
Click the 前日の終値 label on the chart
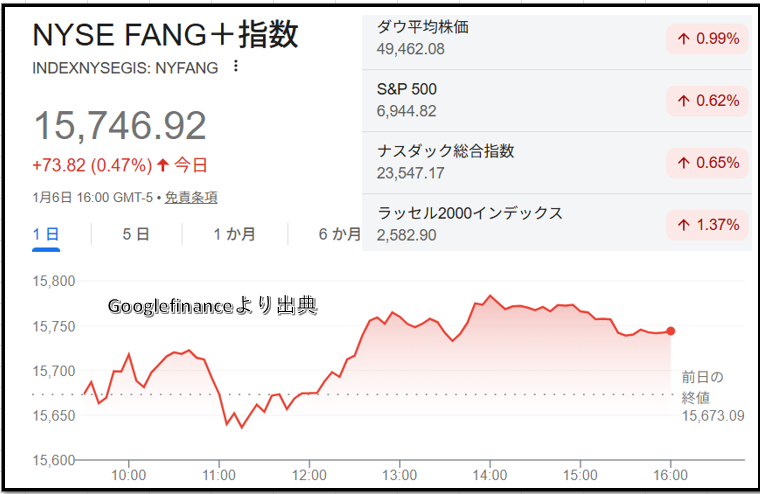pyautogui.click(x=702, y=386)
